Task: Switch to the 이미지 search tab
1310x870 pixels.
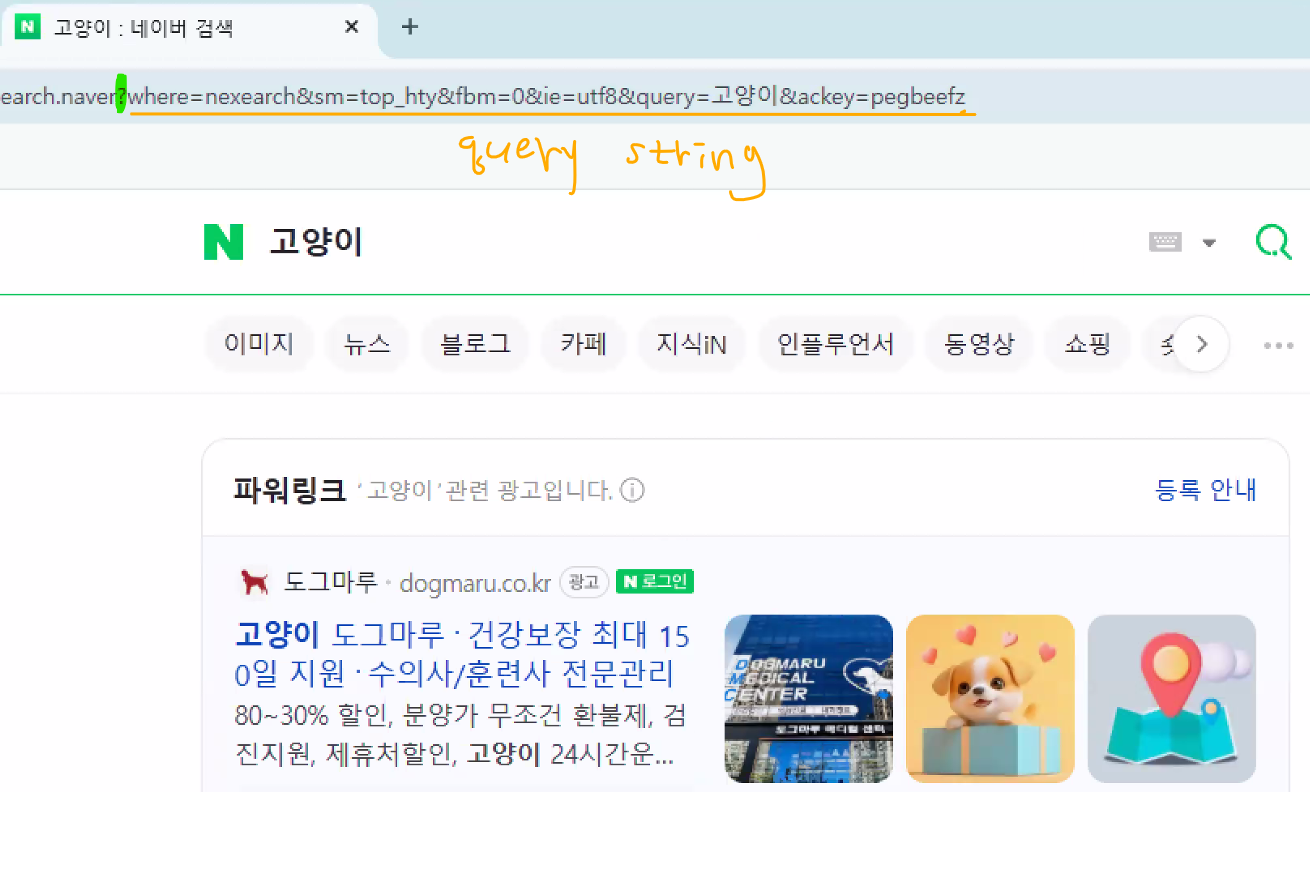Action: [259, 345]
